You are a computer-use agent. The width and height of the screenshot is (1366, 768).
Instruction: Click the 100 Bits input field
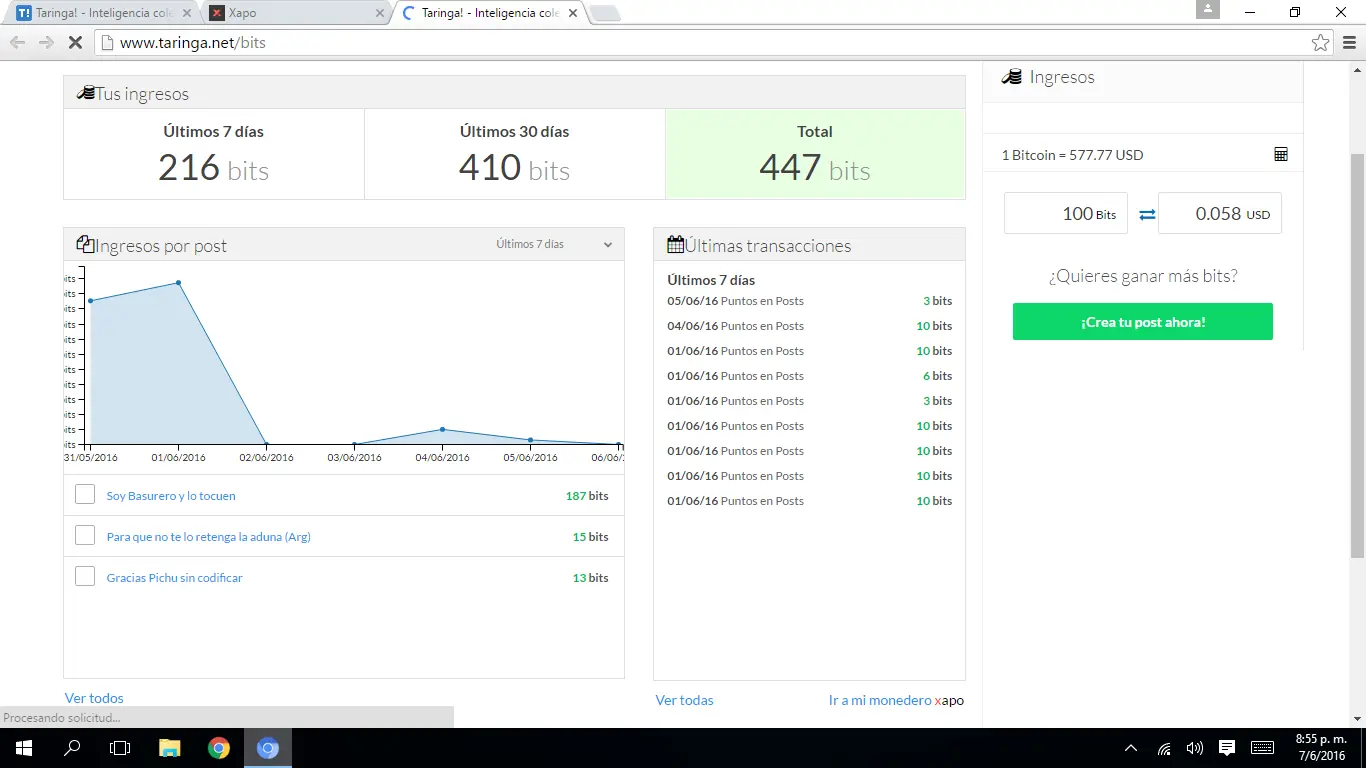pos(1066,214)
